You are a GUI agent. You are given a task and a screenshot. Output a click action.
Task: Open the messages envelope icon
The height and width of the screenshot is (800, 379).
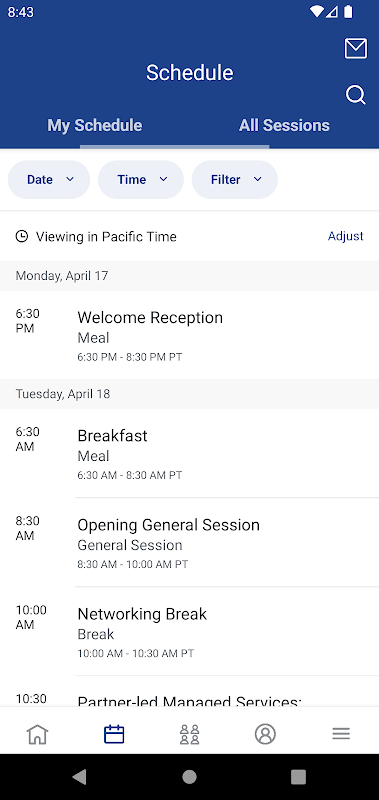(x=356, y=49)
